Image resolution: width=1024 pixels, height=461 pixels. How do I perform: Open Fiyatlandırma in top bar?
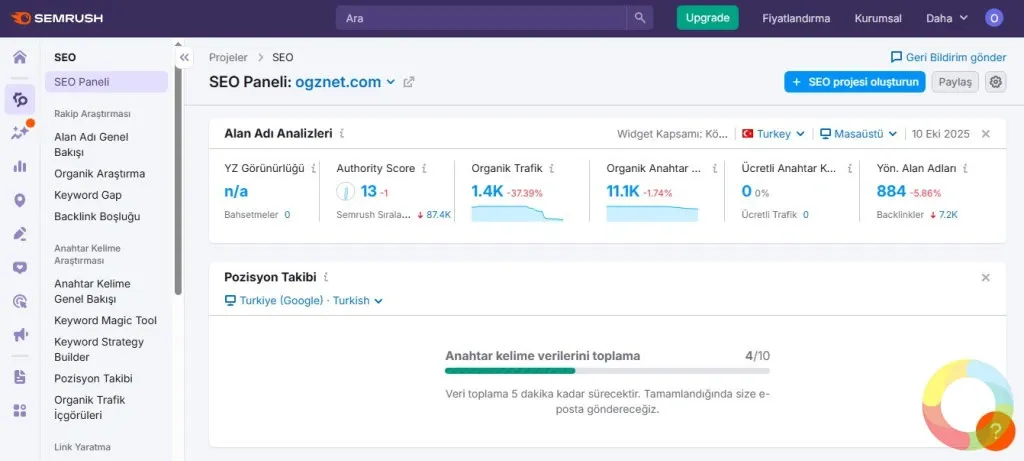(796, 18)
